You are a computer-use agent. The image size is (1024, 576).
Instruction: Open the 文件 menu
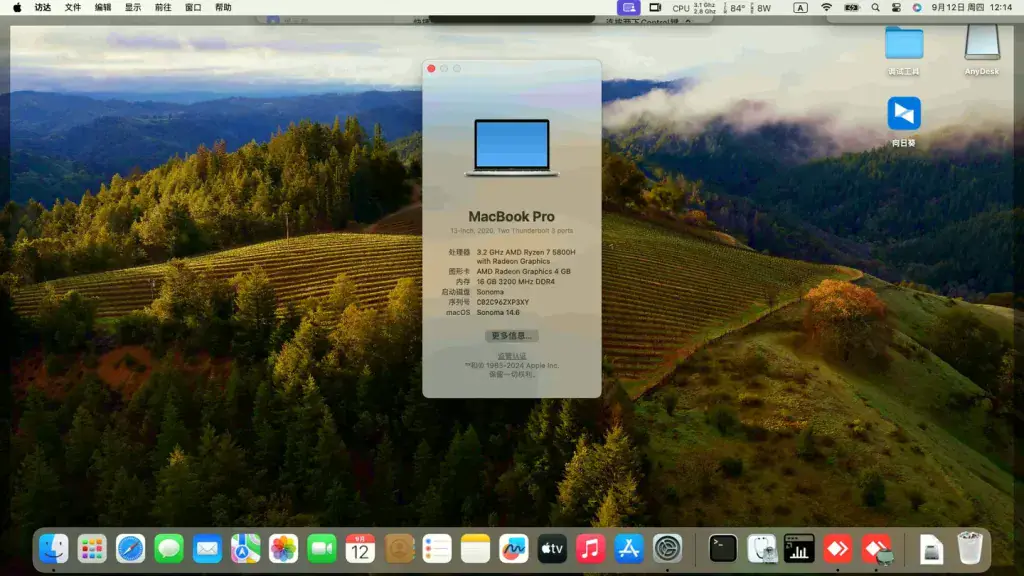point(73,8)
